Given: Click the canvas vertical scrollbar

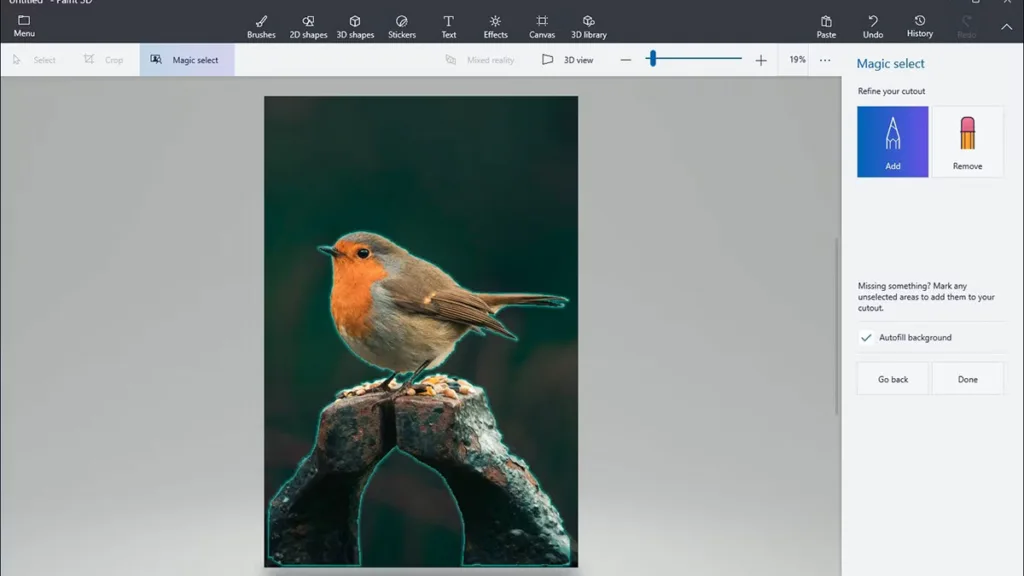Looking at the screenshot, I should pyautogui.click(x=837, y=327).
